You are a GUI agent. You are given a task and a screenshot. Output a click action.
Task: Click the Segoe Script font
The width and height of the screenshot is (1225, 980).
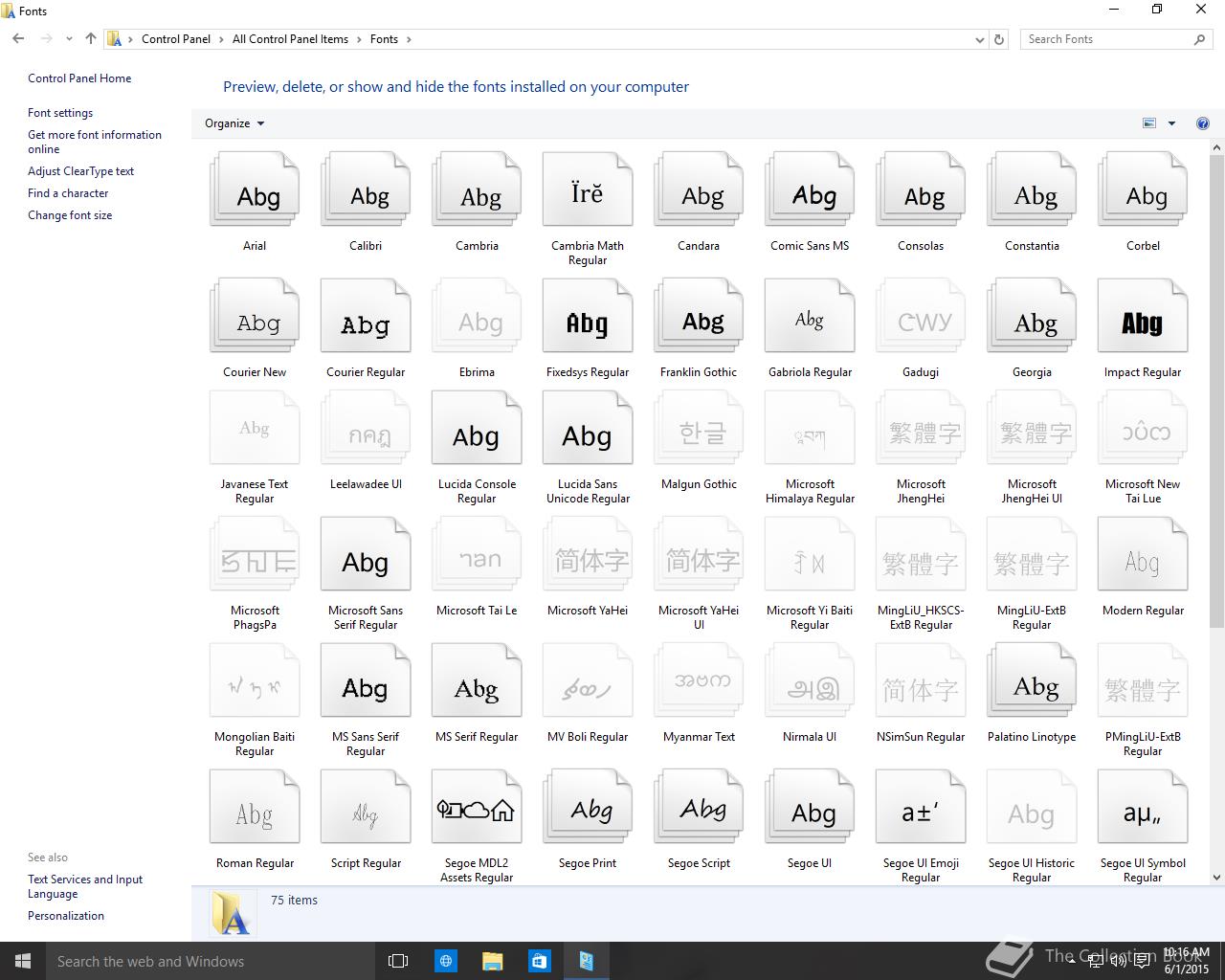coord(699,807)
